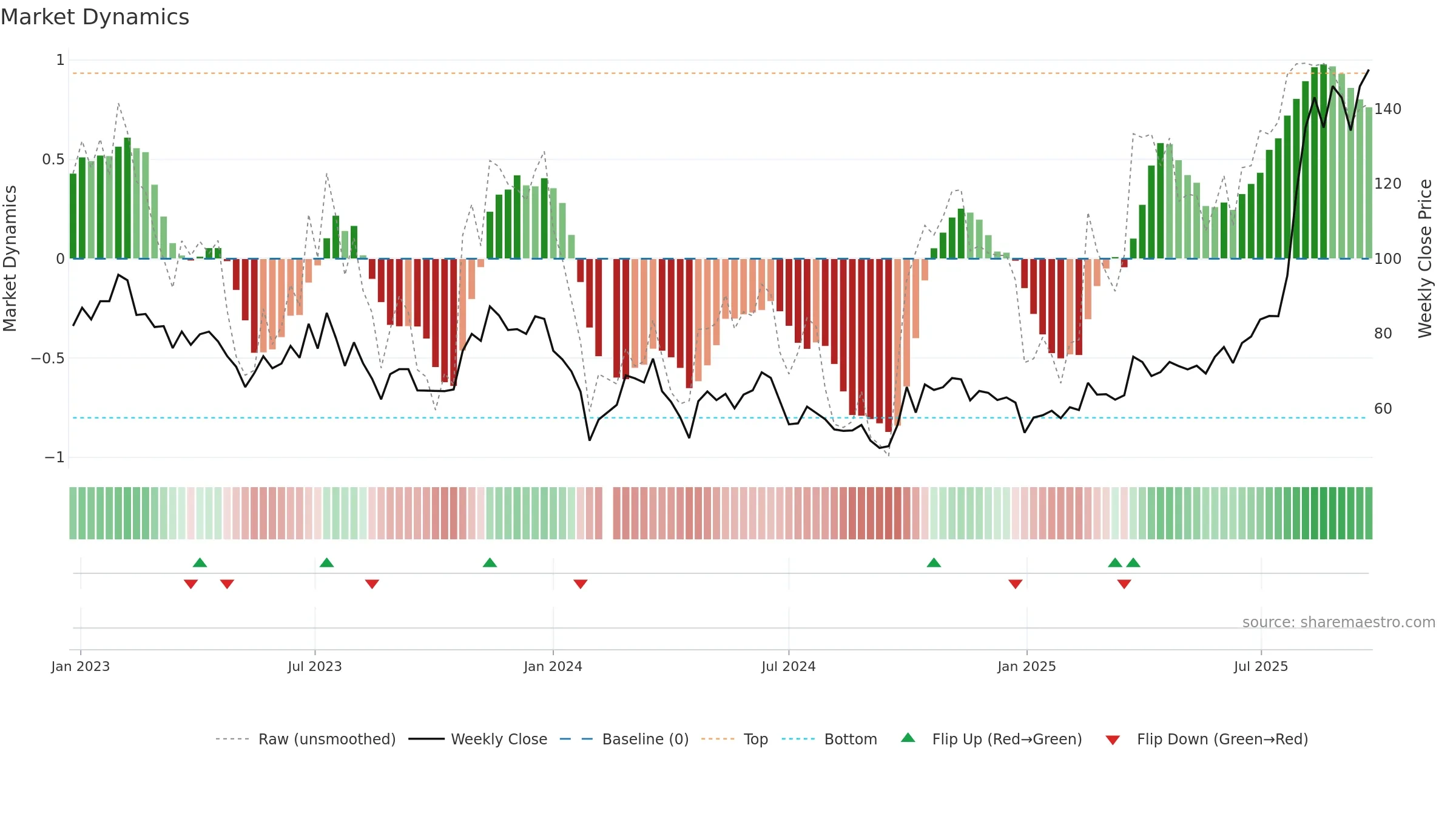Click the Jan 2025 x-axis label
Screen dimensions: 1456x819
tap(1027, 667)
